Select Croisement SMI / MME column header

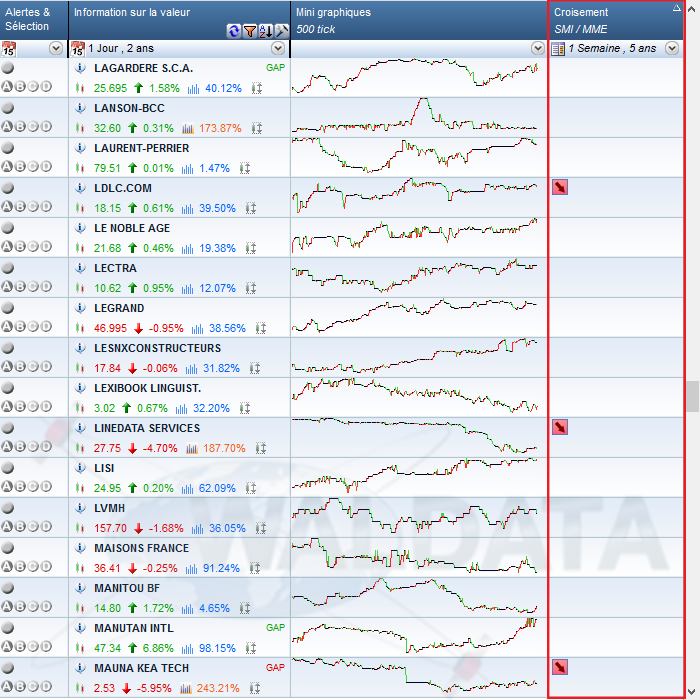click(x=616, y=20)
